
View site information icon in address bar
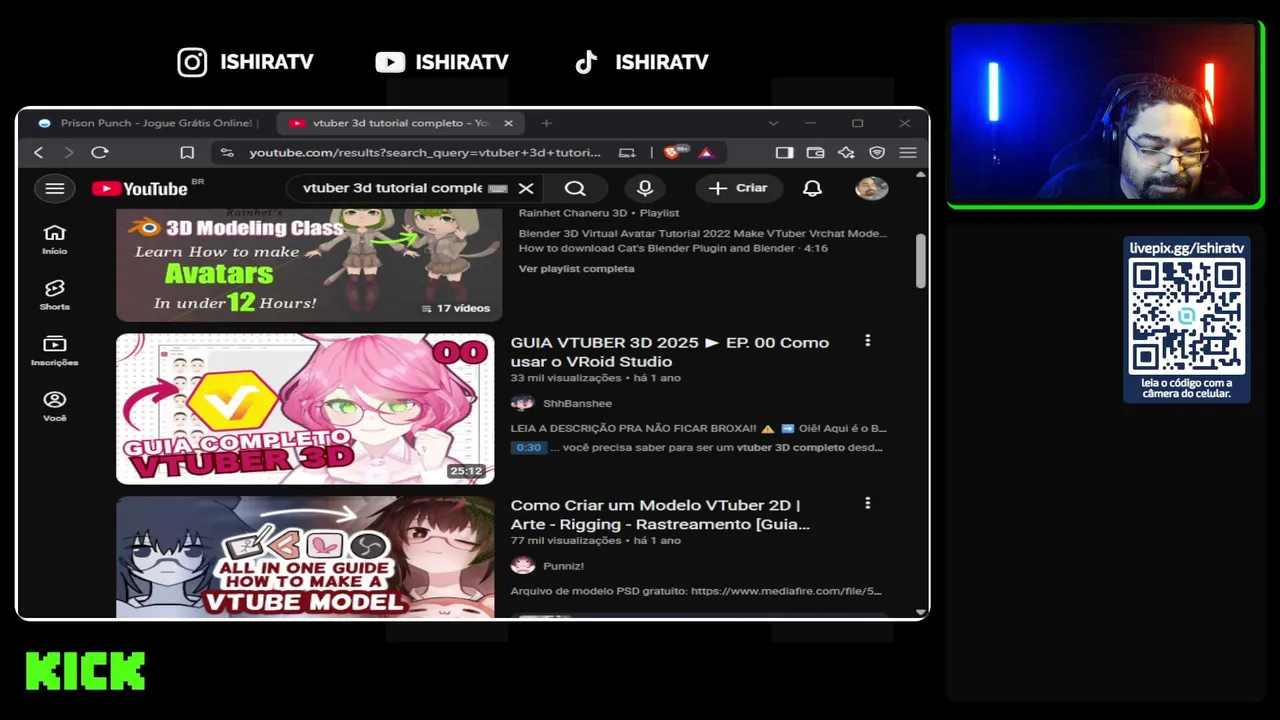pyautogui.click(x=227, y=152)
